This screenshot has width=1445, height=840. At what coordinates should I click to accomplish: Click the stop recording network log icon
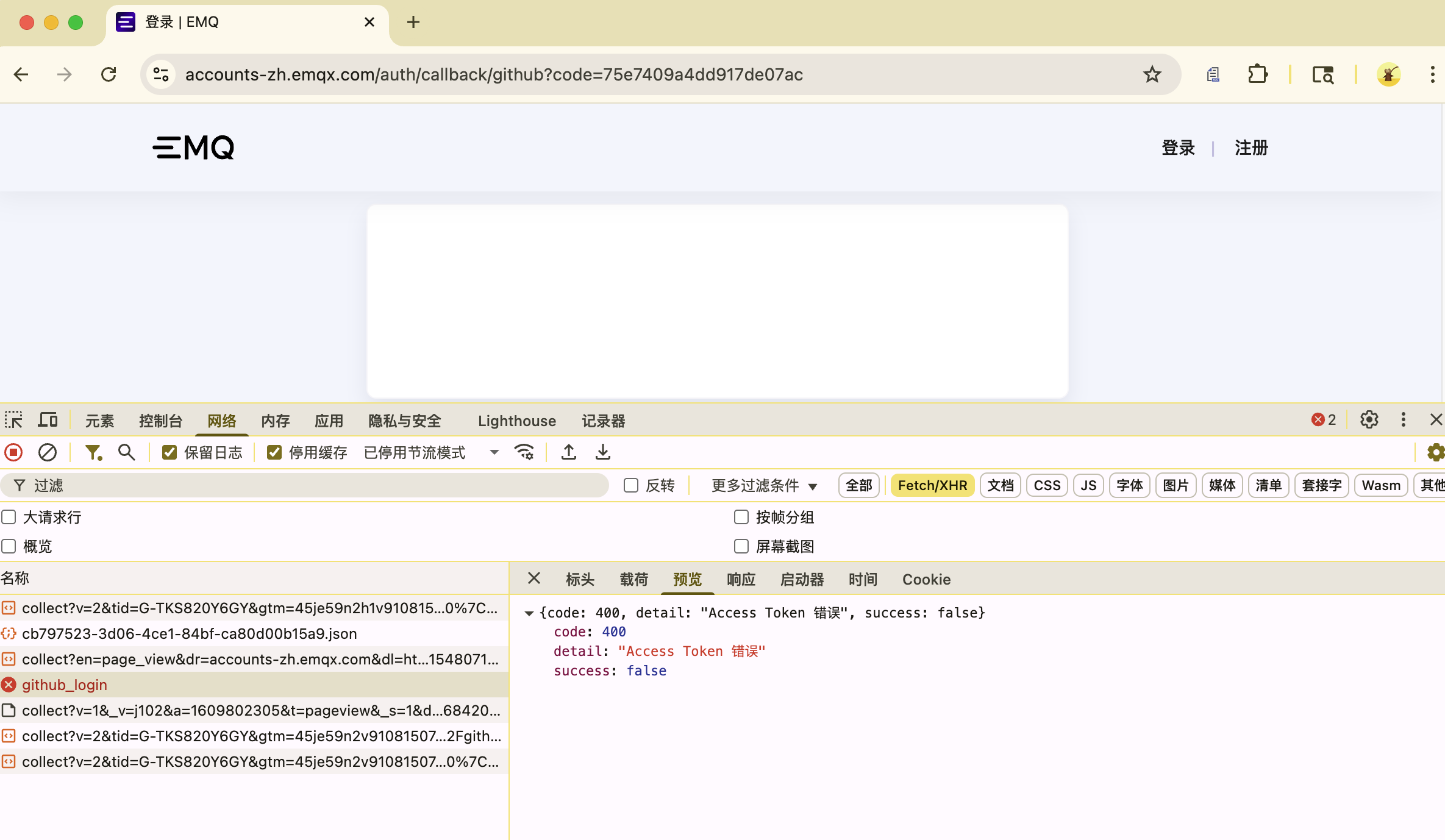13,452
